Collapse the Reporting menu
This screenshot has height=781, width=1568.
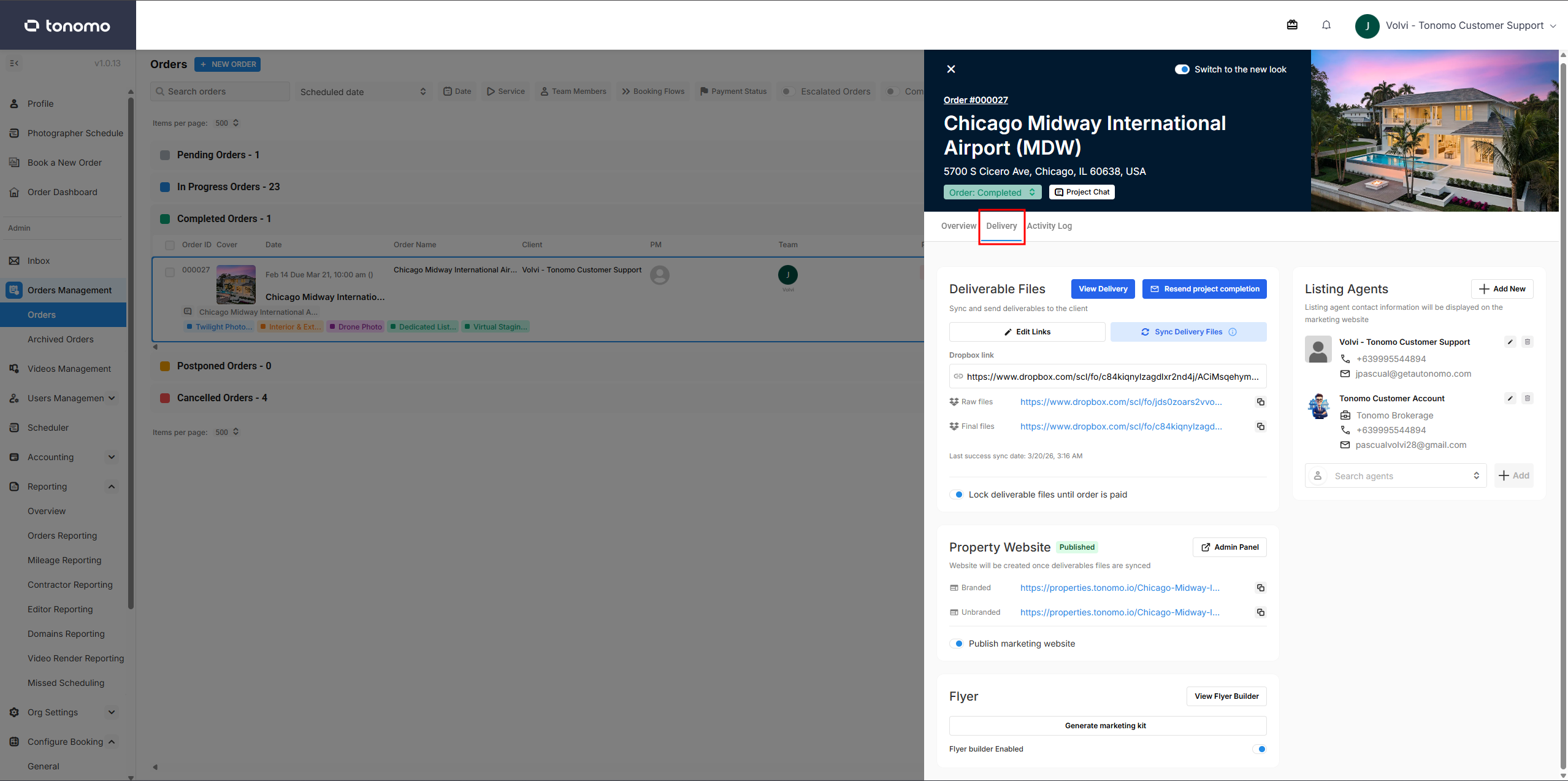(x=112, y=487)
